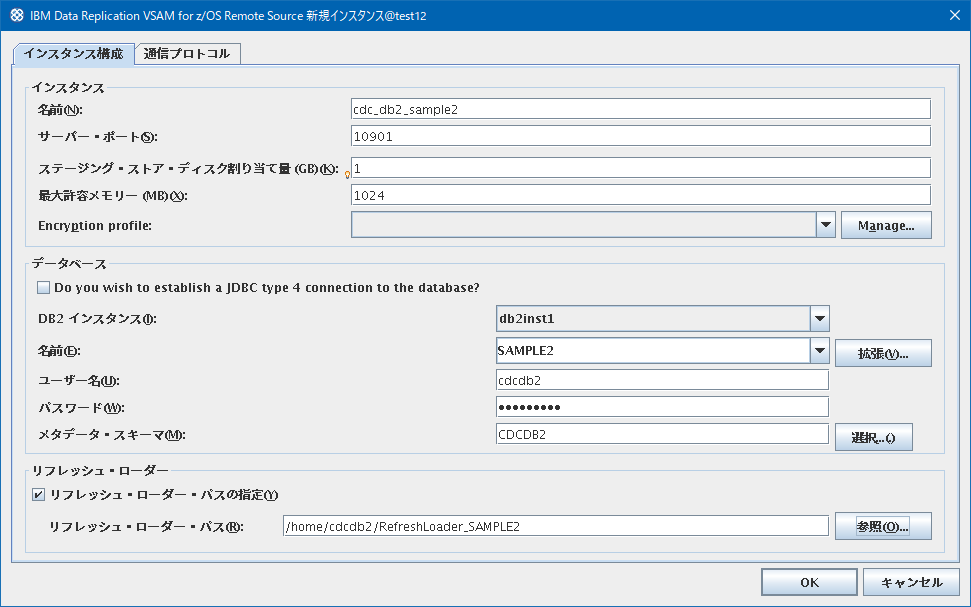Click the データベース group title
Screen dimensions: 971x607
click(x=69, y=264)
